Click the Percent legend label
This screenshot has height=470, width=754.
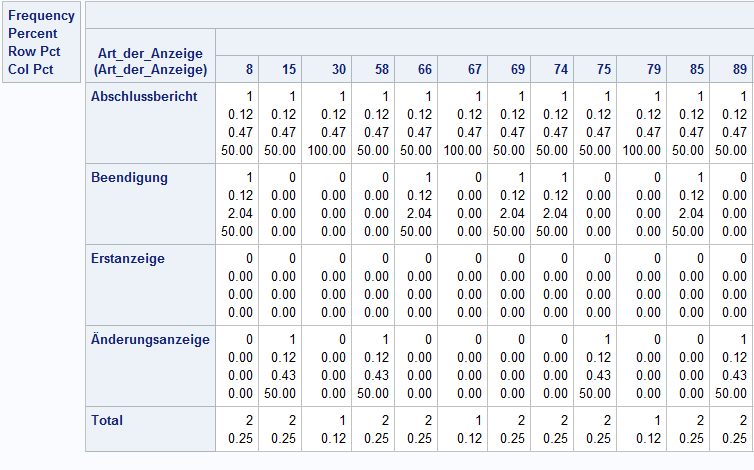[33, 34]
